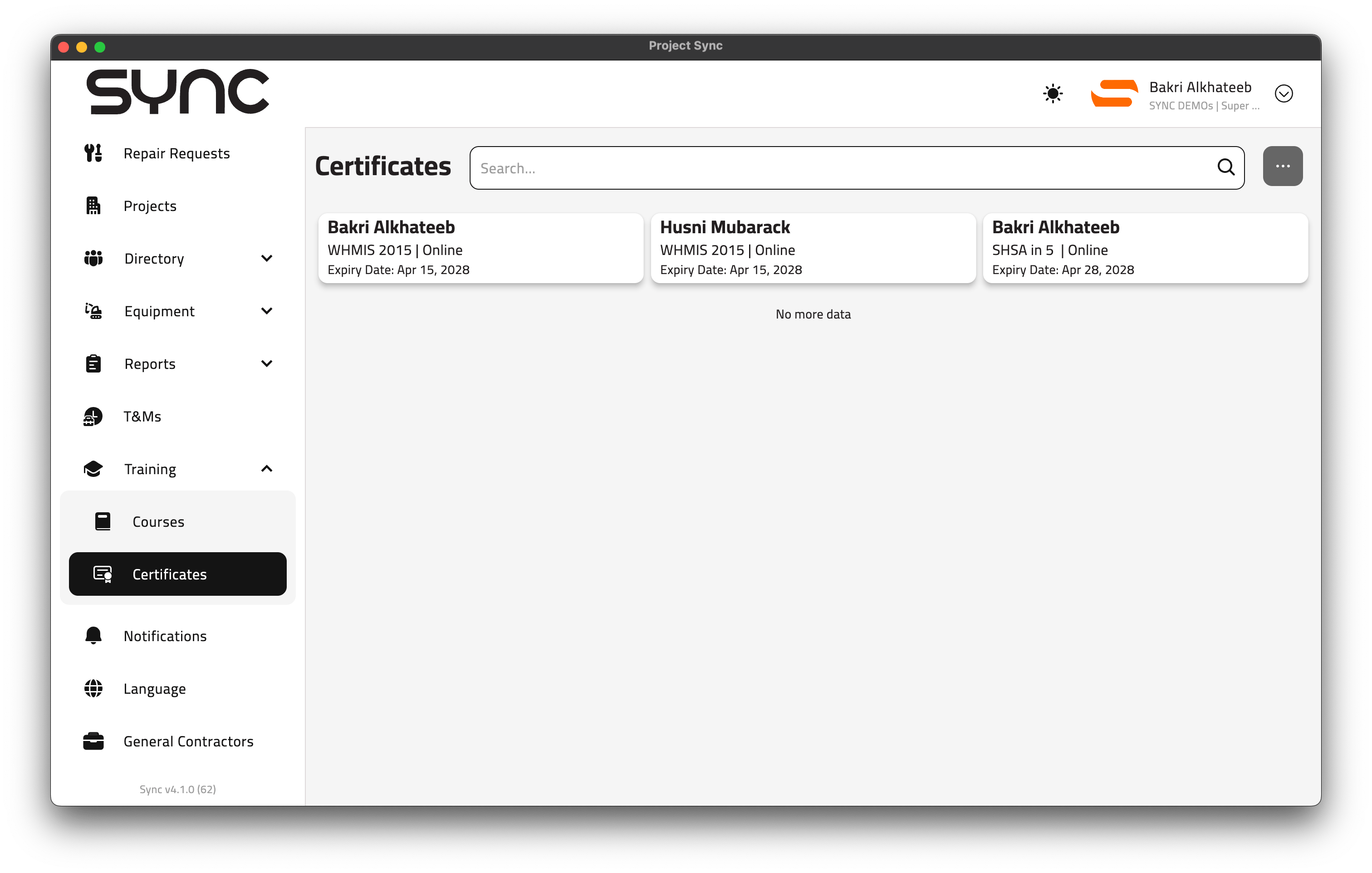The width and height of the screenshot is (1372, 873).
Task: Click the Certificates badge icon in sidebar
Action: pos(103,574)
